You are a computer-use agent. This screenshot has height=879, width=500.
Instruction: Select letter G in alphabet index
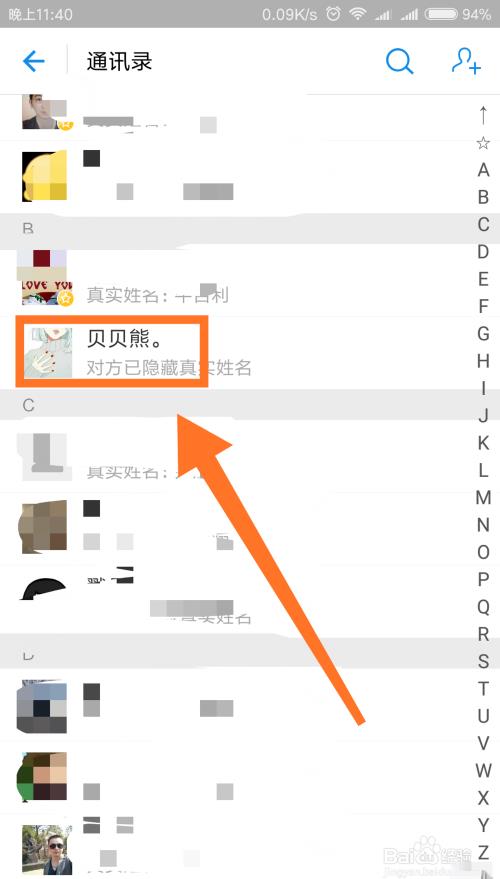point(483,334)
